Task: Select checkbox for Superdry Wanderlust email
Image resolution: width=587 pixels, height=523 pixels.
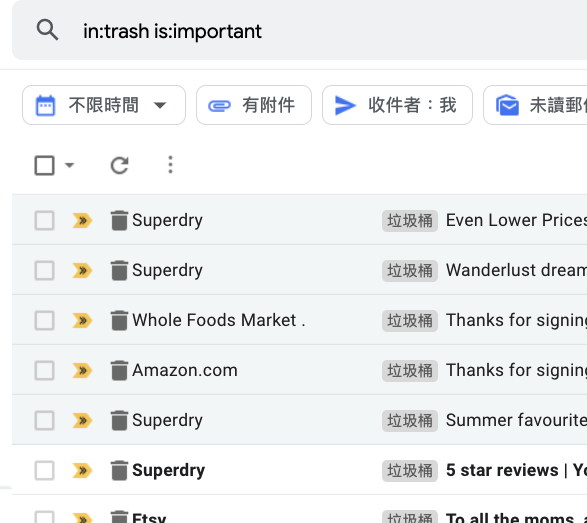Action: [45, 270]
